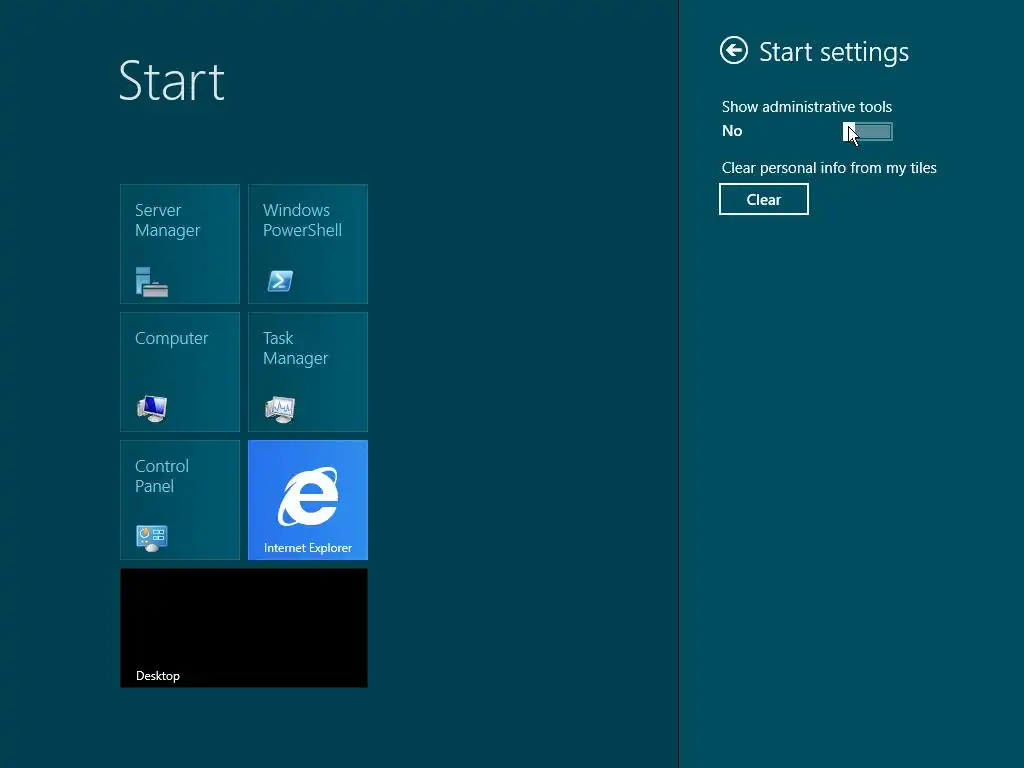Click the Show administrative tools label
The height and width of the screenshot is (768, 1024).
pyautogui.click(x=807, y=106)
